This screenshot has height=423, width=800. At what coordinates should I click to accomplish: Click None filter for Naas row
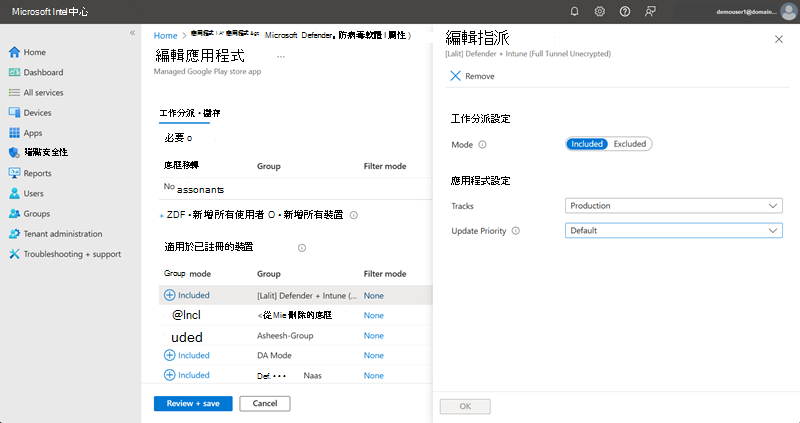(x=373, y=376)
